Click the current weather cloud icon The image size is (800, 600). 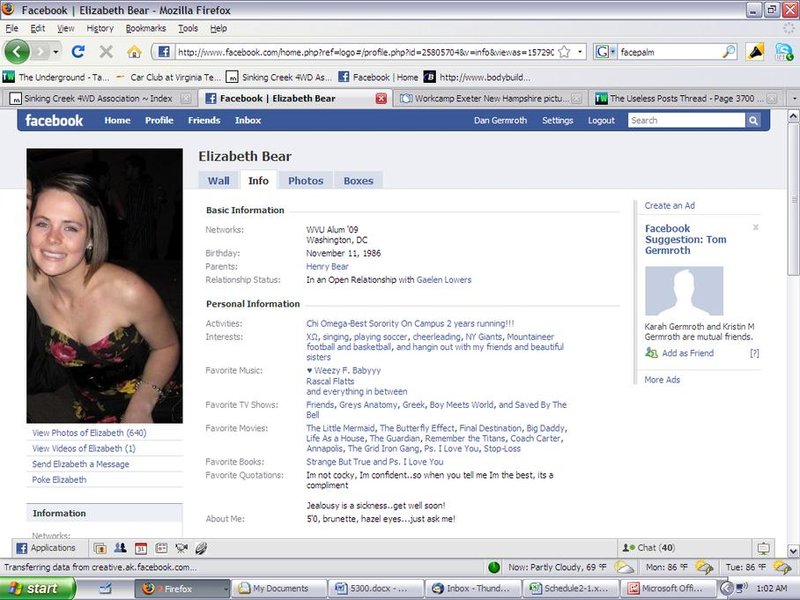(x=623, y=567)
